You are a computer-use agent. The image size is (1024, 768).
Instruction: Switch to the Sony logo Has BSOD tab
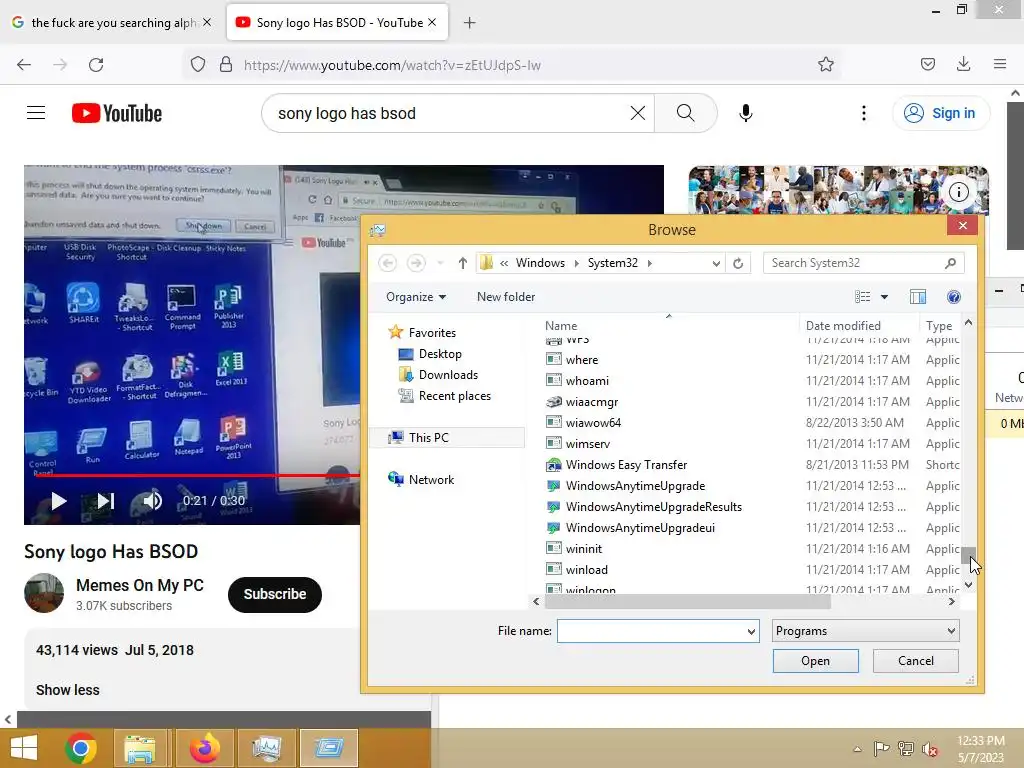[337, 23]
